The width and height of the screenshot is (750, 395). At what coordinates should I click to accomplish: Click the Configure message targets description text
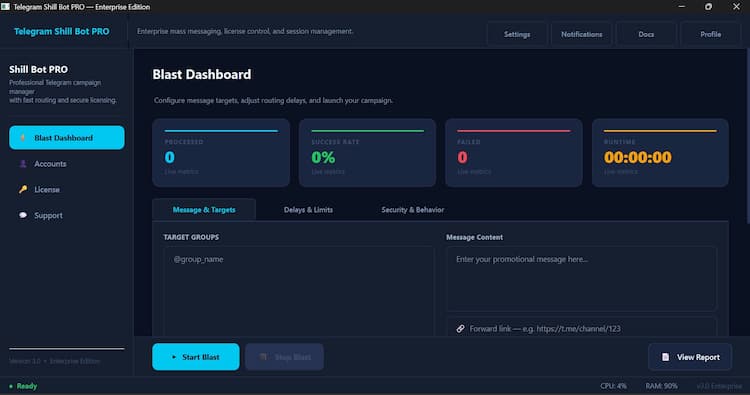[x=273, y=100]
